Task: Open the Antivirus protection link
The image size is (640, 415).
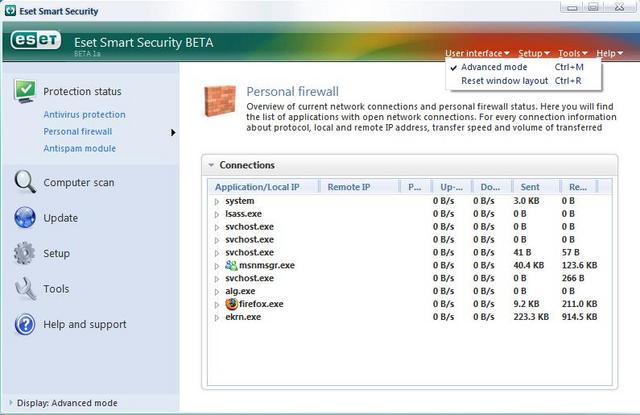Action: (x=84, y=115)
